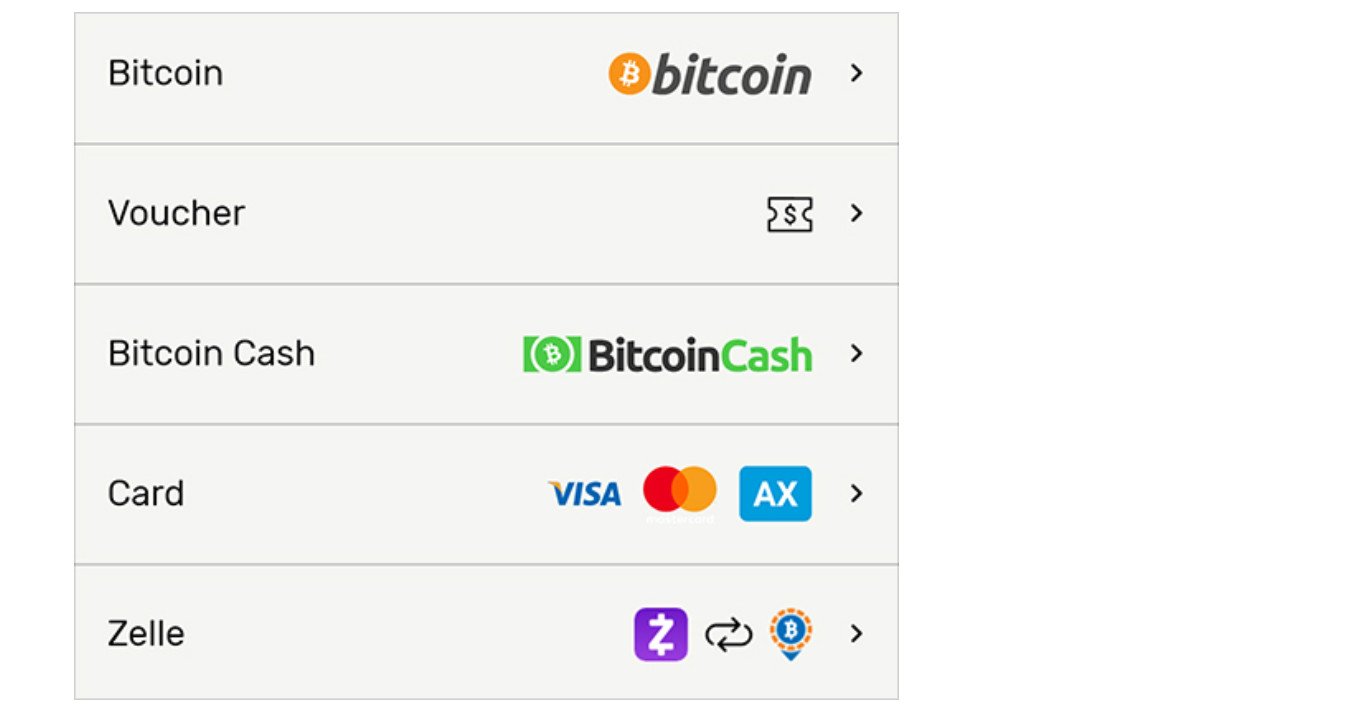Click the Bitcoin map pin icon
1366x708 pixels.
click(790, 634)
